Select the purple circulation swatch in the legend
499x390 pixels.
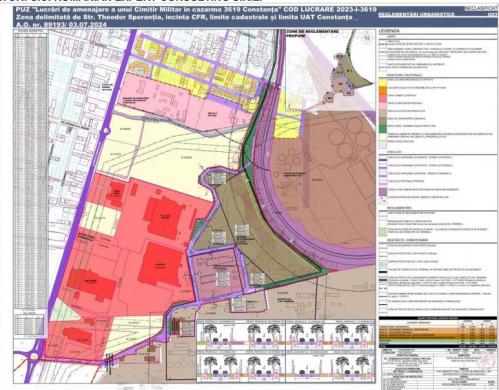click(x=383, y=191)
